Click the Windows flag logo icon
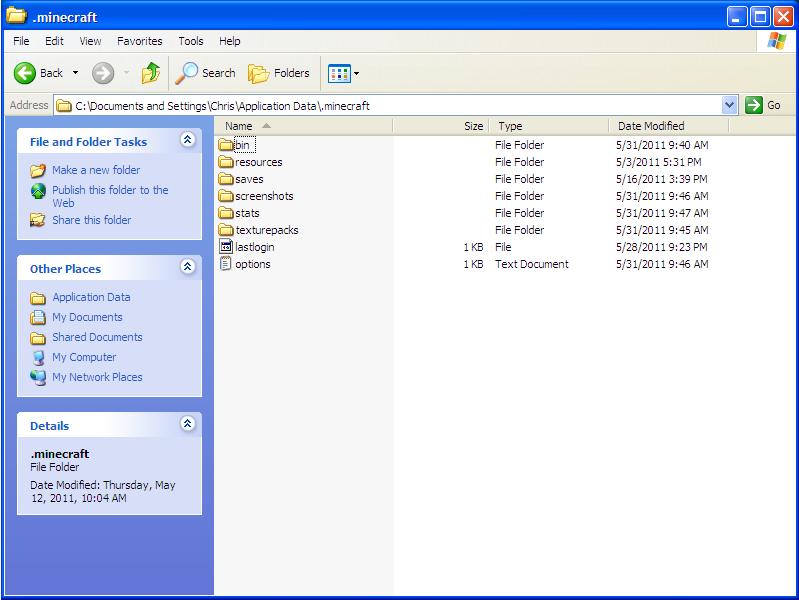Image resolution: width=799 pixels, height=600 pixels. (x=776, y=41)
